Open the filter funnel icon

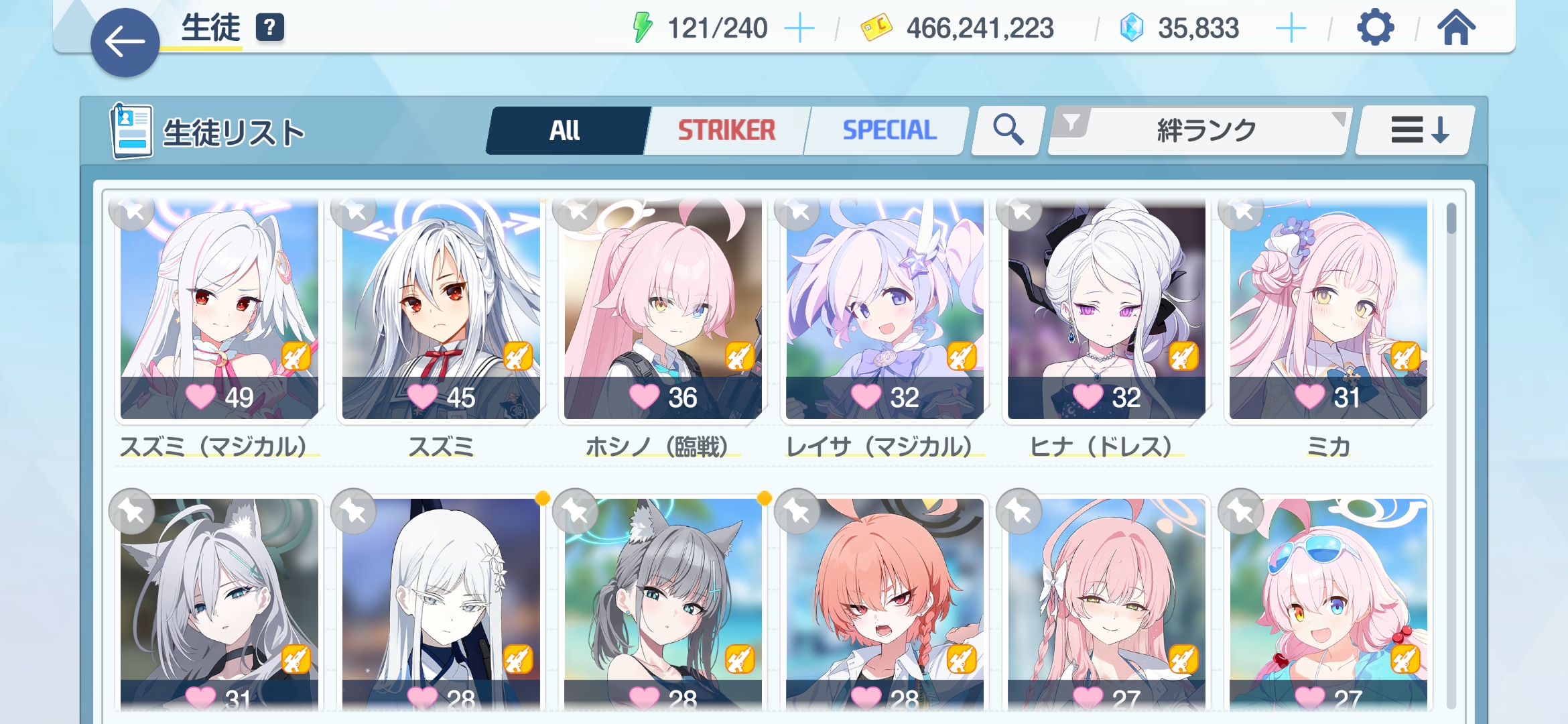[x=1071, y=123]
